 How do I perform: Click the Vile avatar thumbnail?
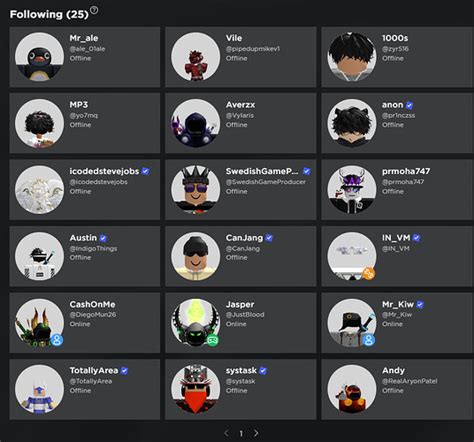pyautogui.click(x=195, y=56)
